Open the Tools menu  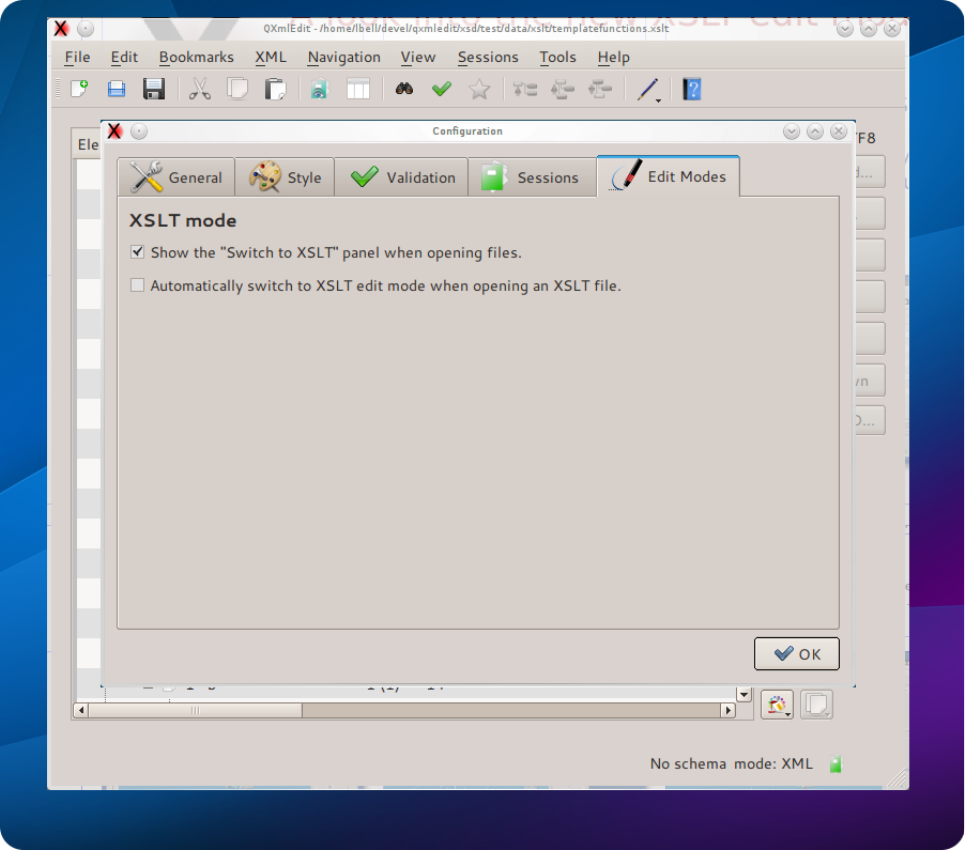coord(558,57)
